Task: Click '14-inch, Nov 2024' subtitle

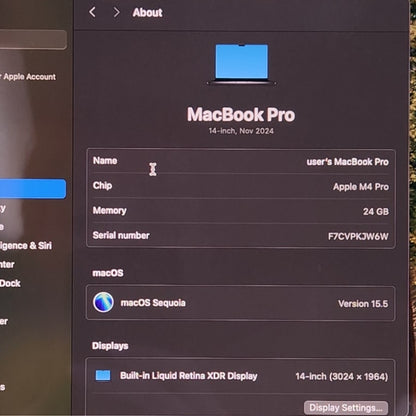Action: (241, 131)
